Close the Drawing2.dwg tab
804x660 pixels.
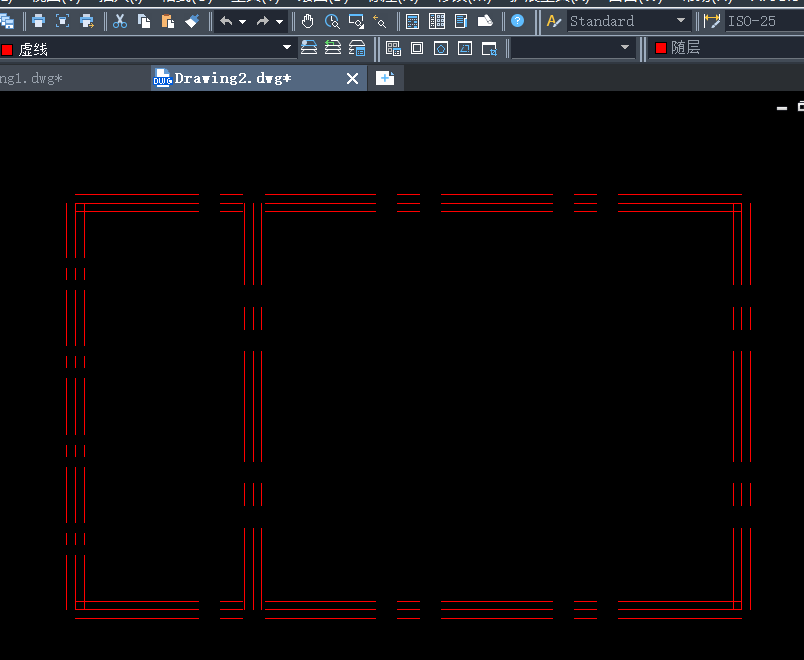click(x=352, y=78)
